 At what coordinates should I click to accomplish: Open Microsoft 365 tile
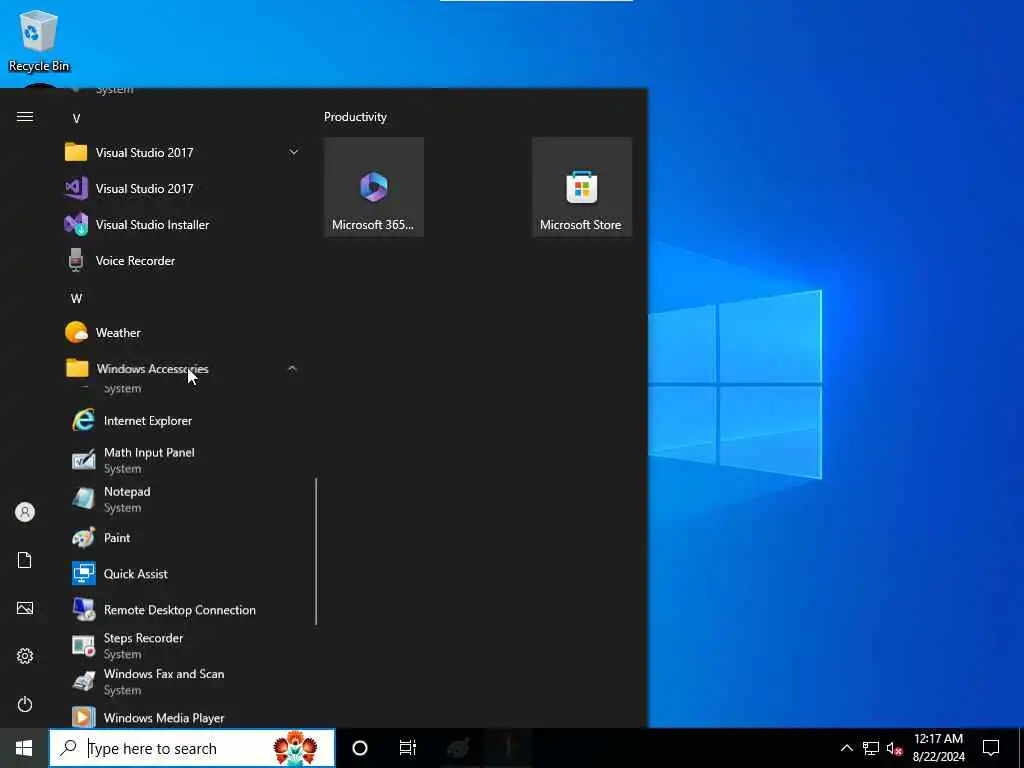[x=374, y=187]
